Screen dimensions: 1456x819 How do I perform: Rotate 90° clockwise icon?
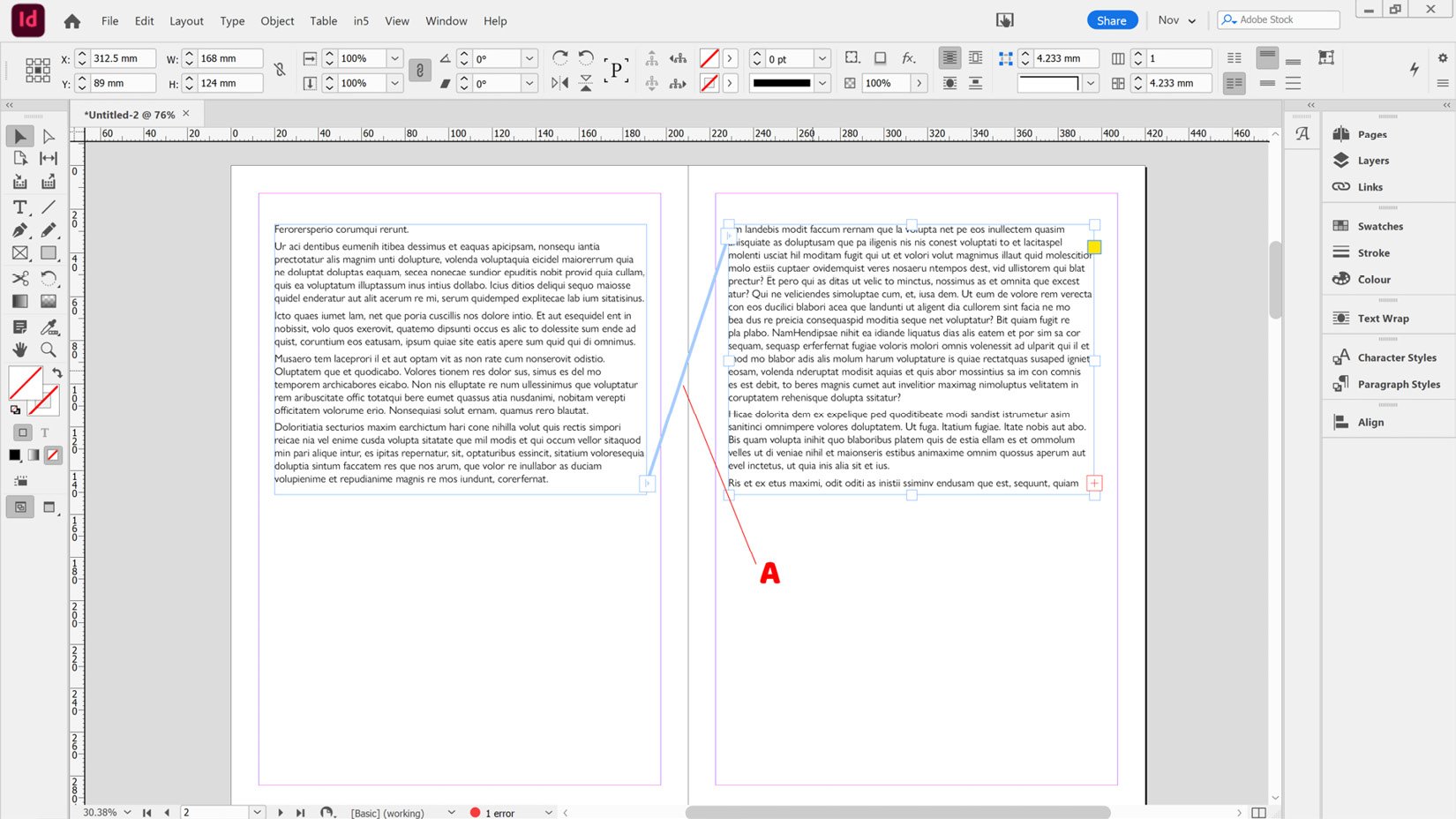tap(559, 58)
